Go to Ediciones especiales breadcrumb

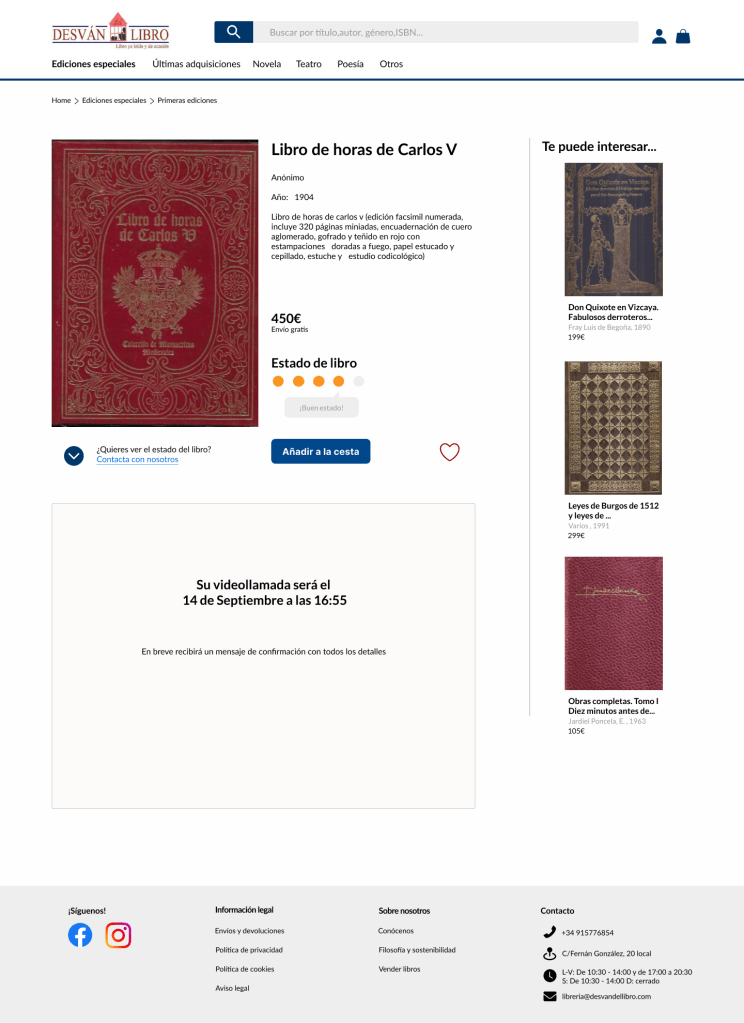(114, 100)
